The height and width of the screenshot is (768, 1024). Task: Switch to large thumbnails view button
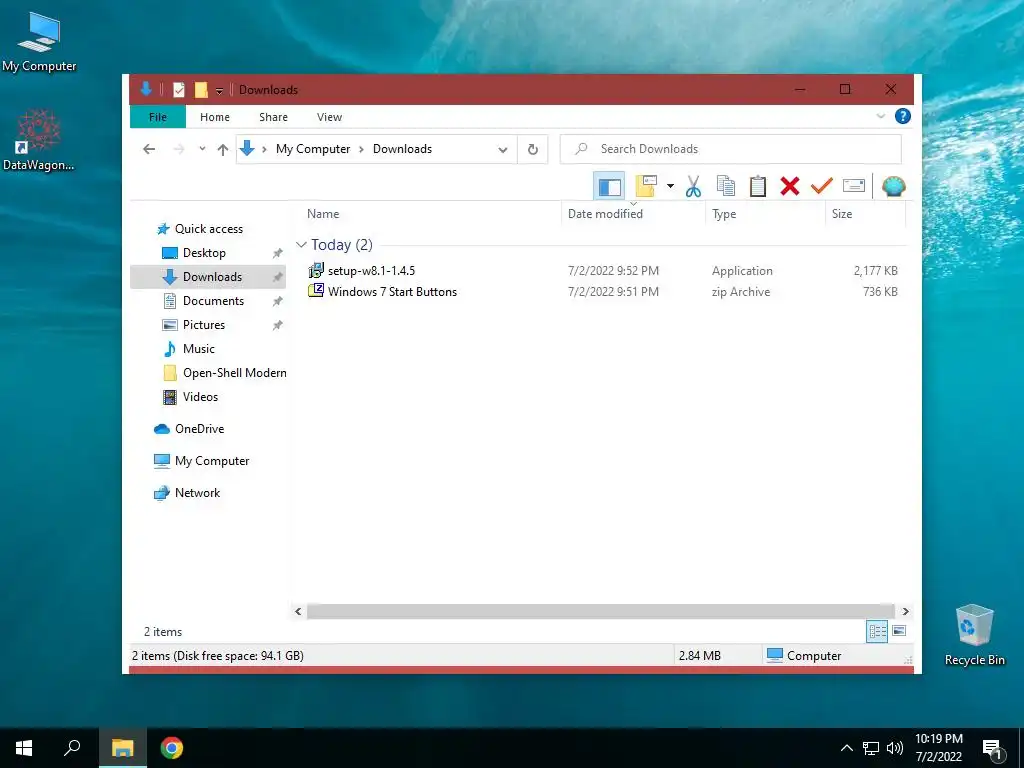(x=899, y=631)
